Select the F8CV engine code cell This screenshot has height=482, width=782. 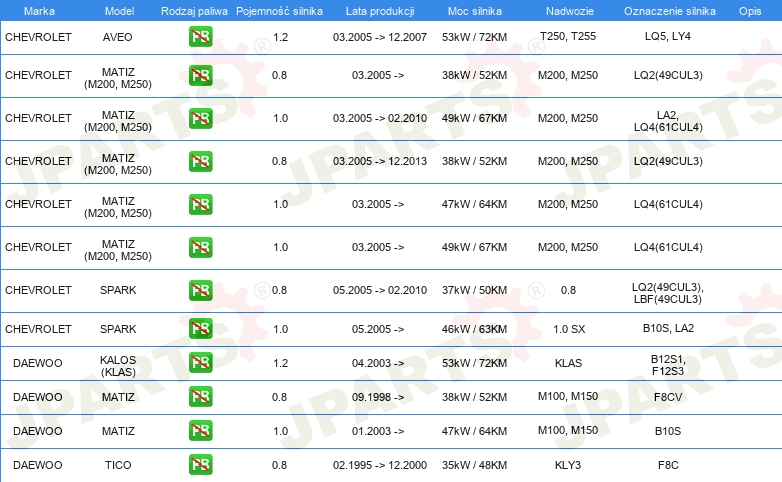(x=668, y=397)
